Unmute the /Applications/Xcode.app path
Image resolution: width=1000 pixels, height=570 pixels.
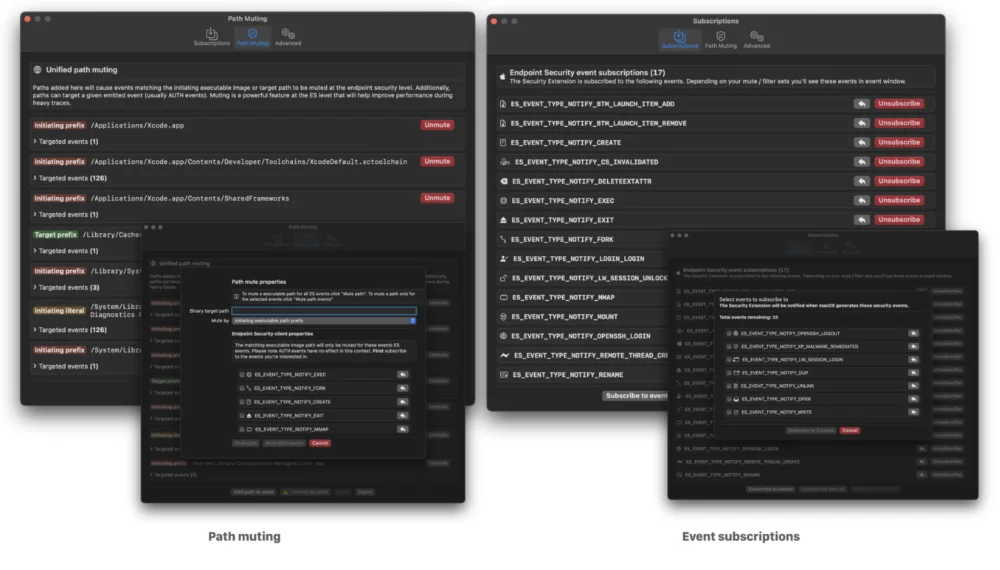pyautogui.click(x=437, y=125)
